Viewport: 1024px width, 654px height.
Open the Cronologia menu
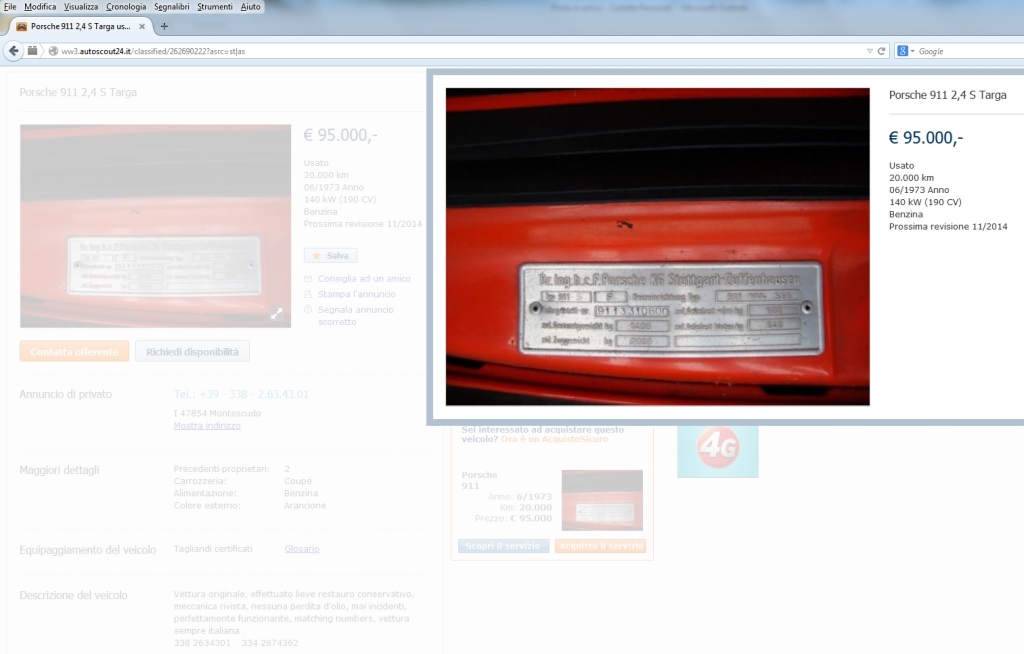coord(126,7)
